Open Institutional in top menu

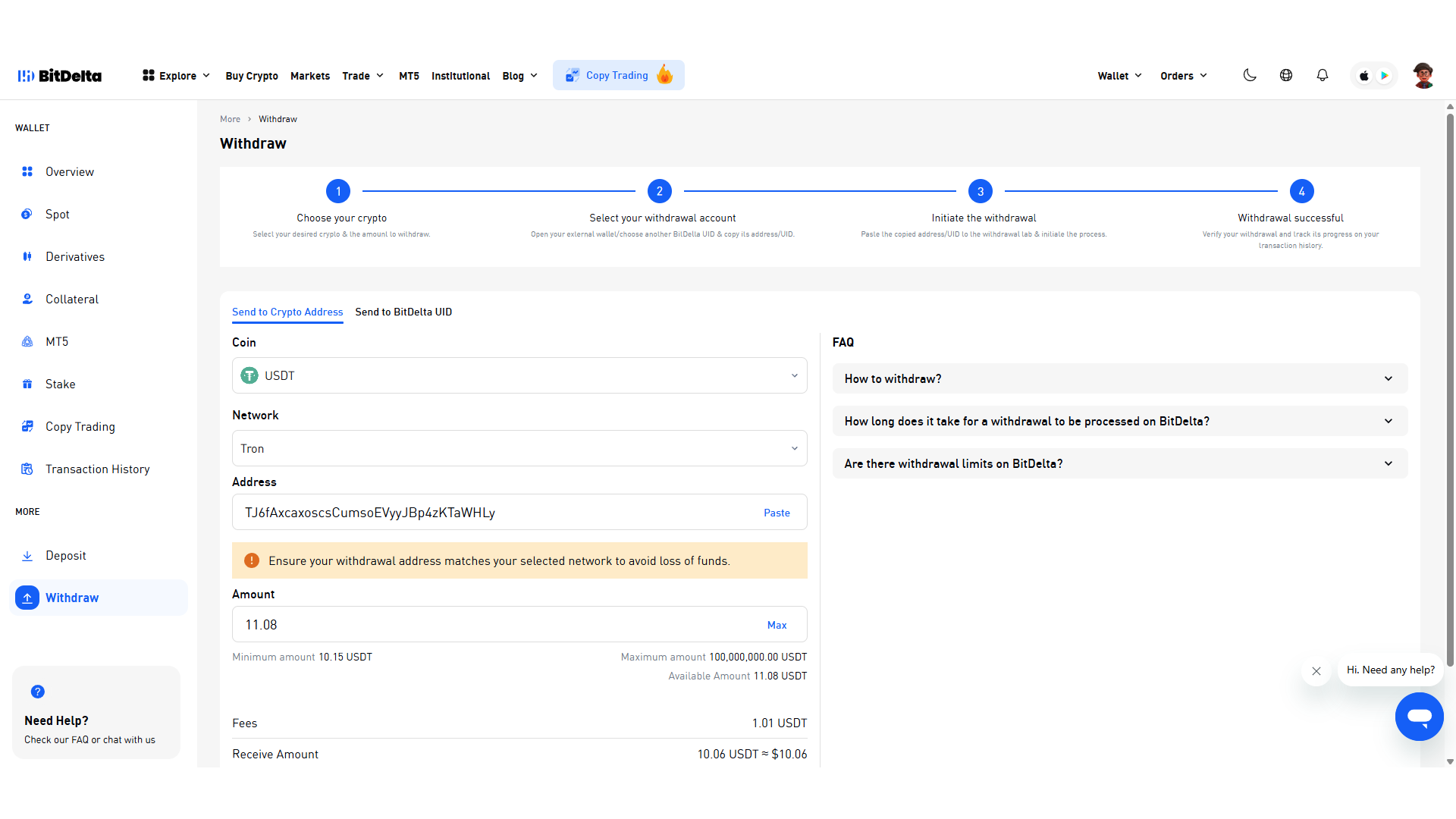(x=461, y=76)
